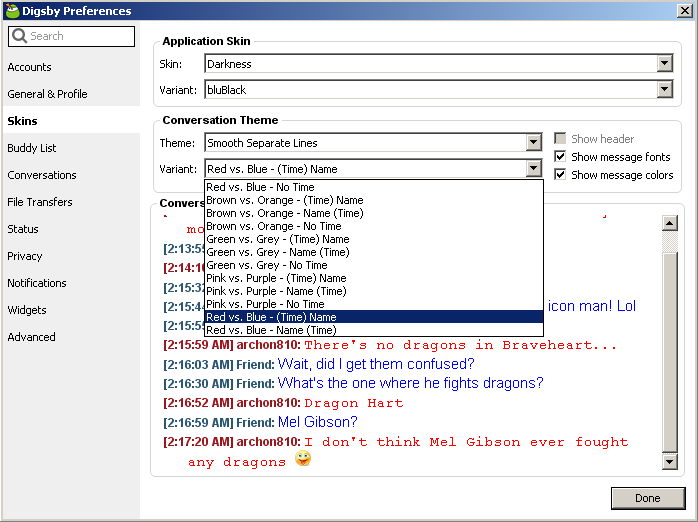Screen dimensions: 698x522
Task: Collapse the conversation Variant dropdown arrow
Action: (533, 169)
